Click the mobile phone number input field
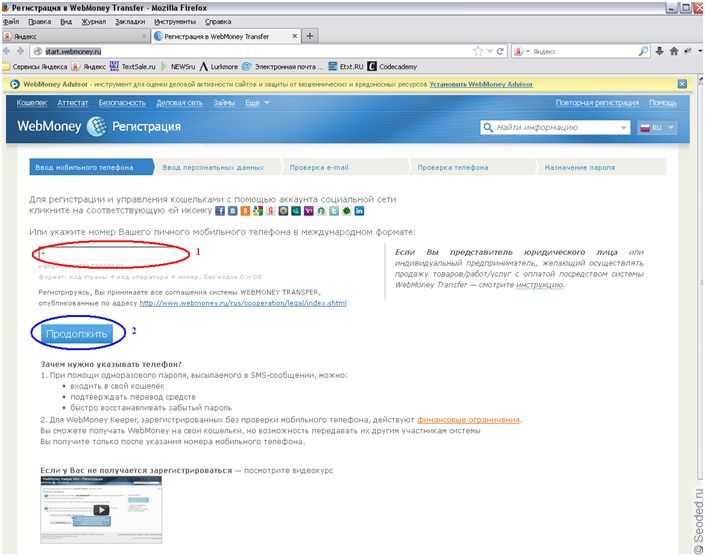The height and width of the screenshot is (556, 705). point(113,253)
